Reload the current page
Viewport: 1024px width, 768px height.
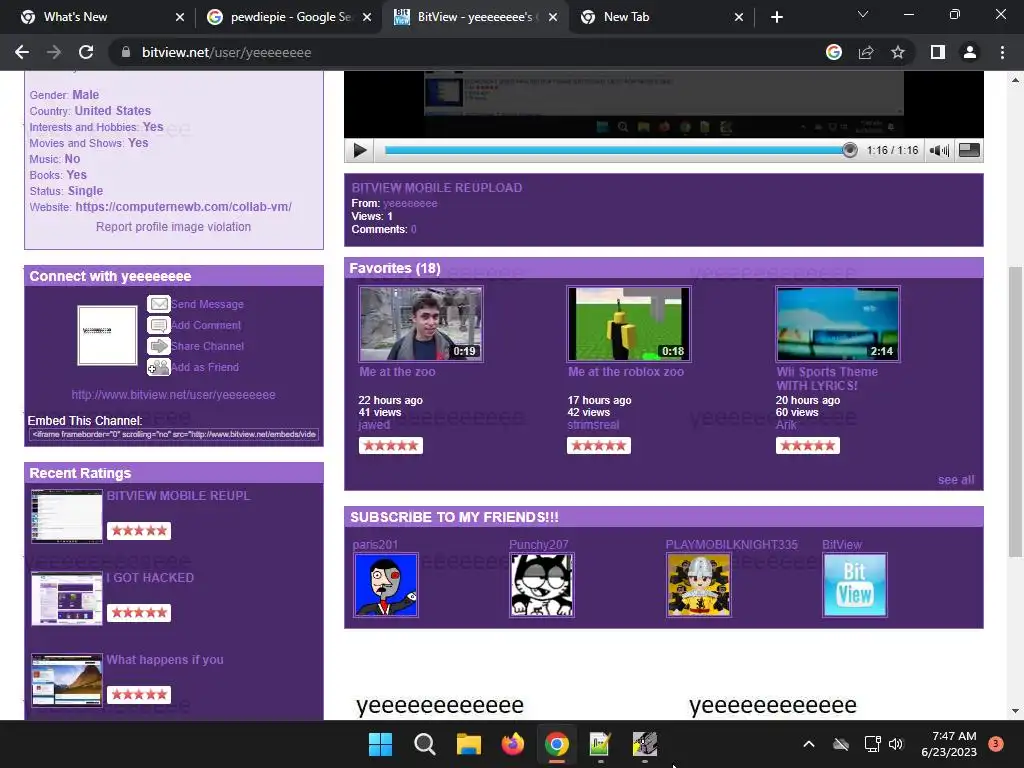click(86, 52)
